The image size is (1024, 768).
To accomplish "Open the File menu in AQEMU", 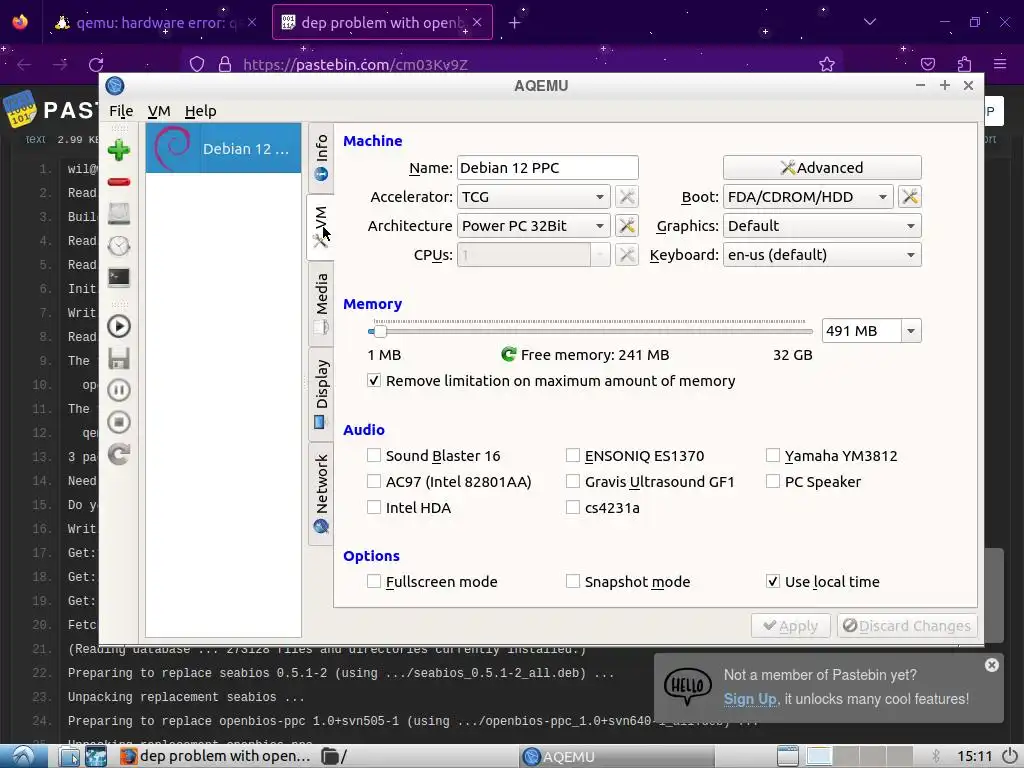I will pos(121,111).
